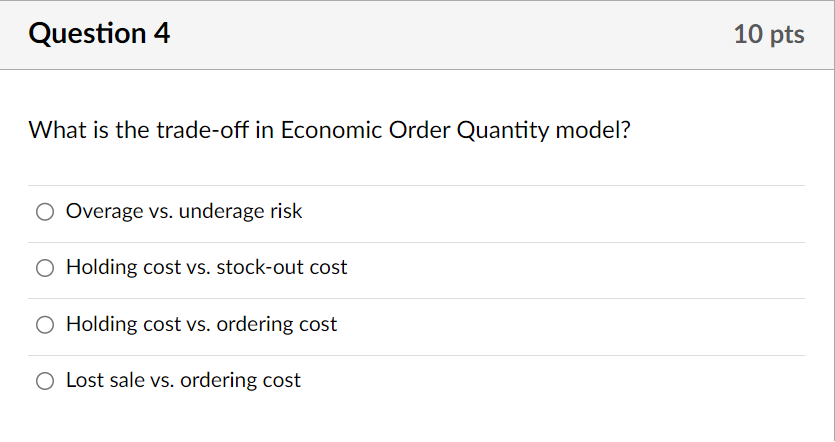The width and height of the screenshot is (835, 442).
Task: Click the word 'trade-off' in the question
Action: pyautogui.click(x=200, y=130)
